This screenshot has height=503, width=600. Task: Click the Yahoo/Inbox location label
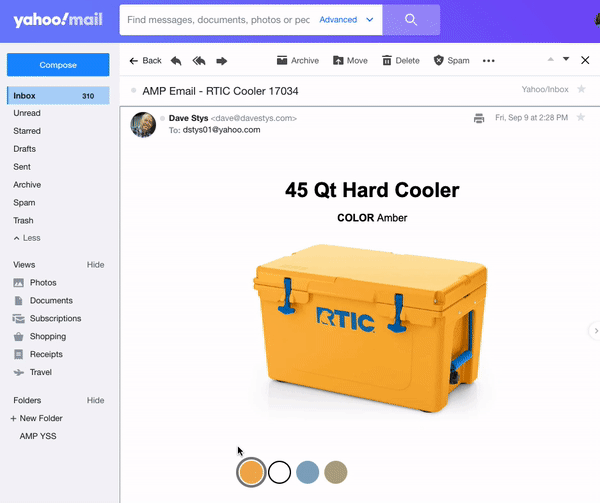(545, 90)
